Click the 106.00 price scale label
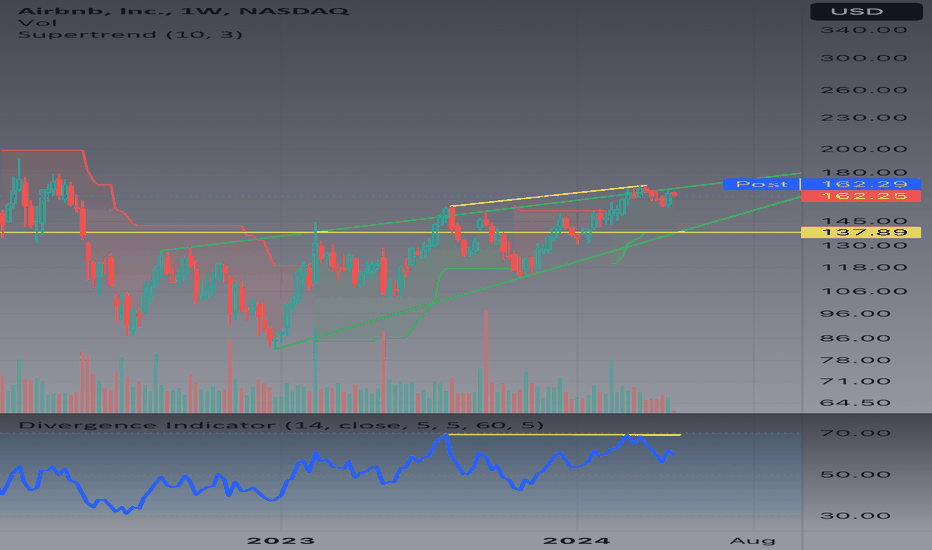The width and height of the screenshot is (932, 550). point(864,291)
